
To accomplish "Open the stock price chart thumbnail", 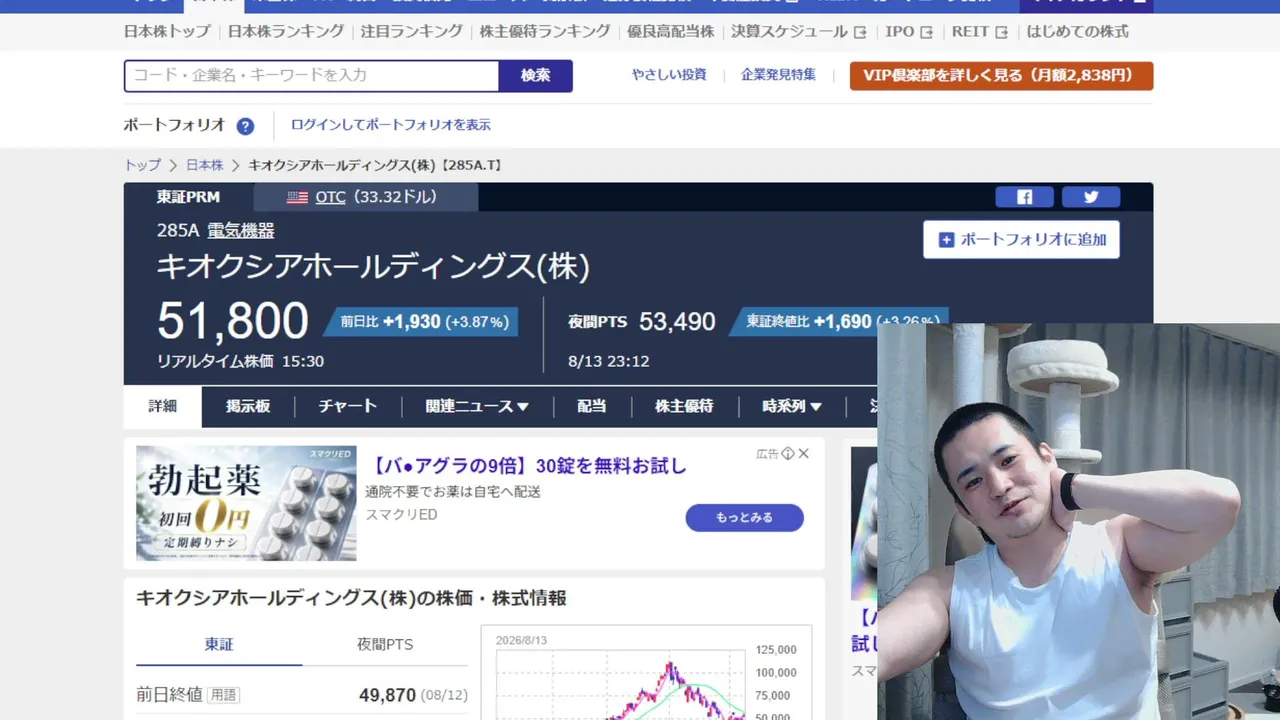I will [x=646, y=673].
